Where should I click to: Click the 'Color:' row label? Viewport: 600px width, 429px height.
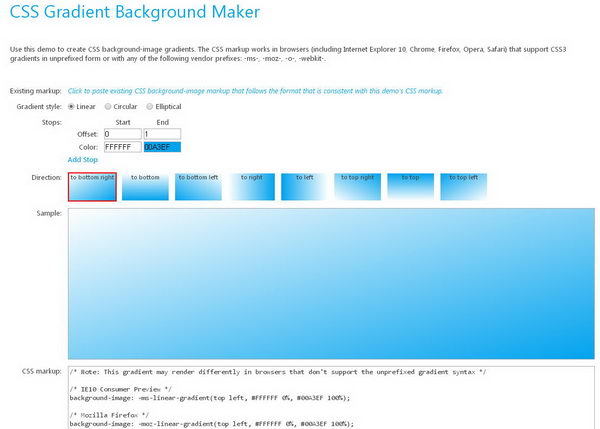(x=88, y=147)
